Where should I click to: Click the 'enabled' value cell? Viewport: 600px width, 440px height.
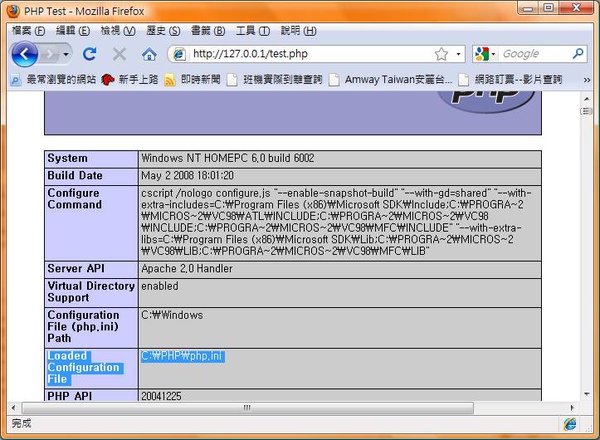(x=340, y=293)
